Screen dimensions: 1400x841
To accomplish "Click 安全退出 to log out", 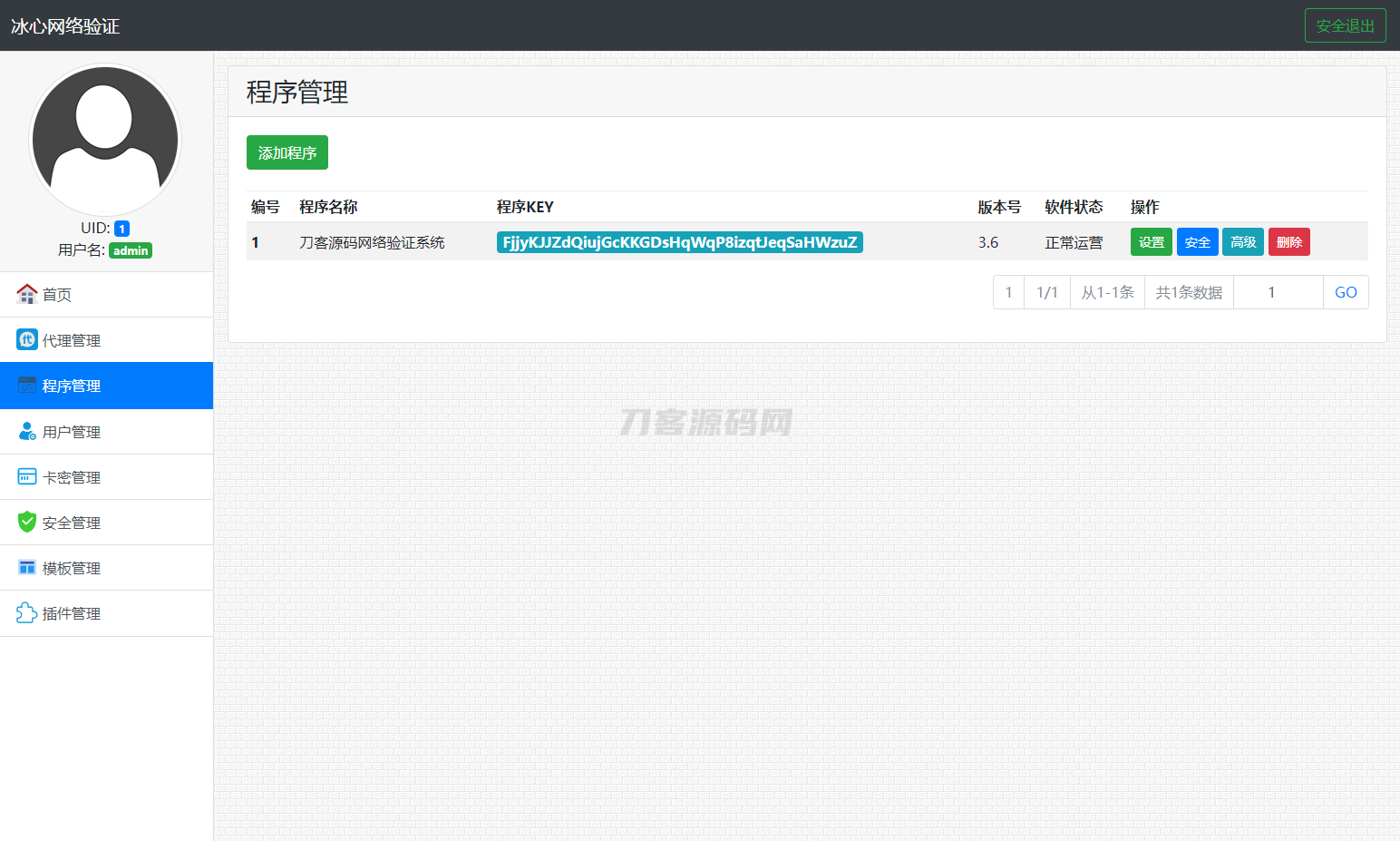I will [1345, 25].
